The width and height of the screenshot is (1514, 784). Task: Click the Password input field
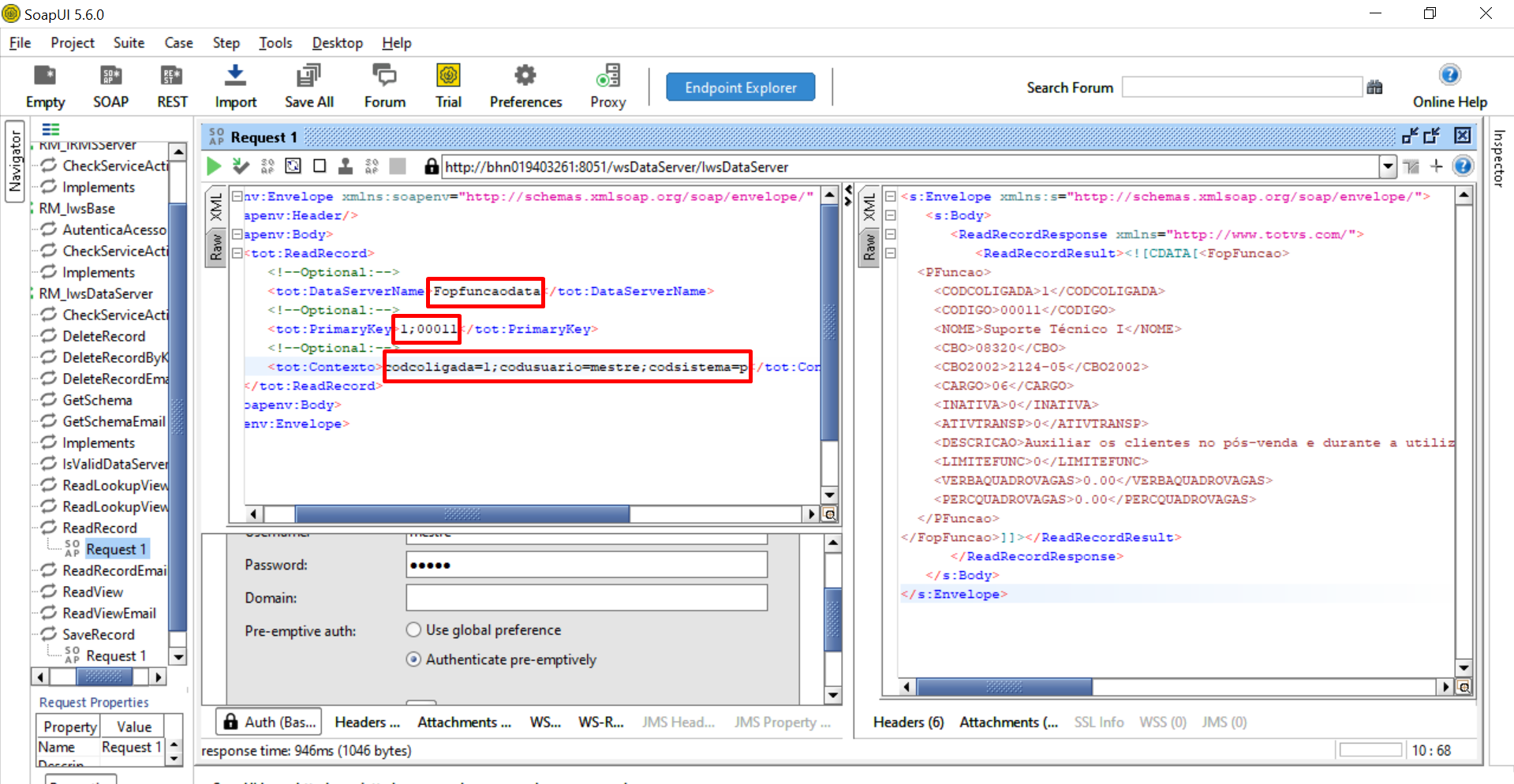[586, 565]
